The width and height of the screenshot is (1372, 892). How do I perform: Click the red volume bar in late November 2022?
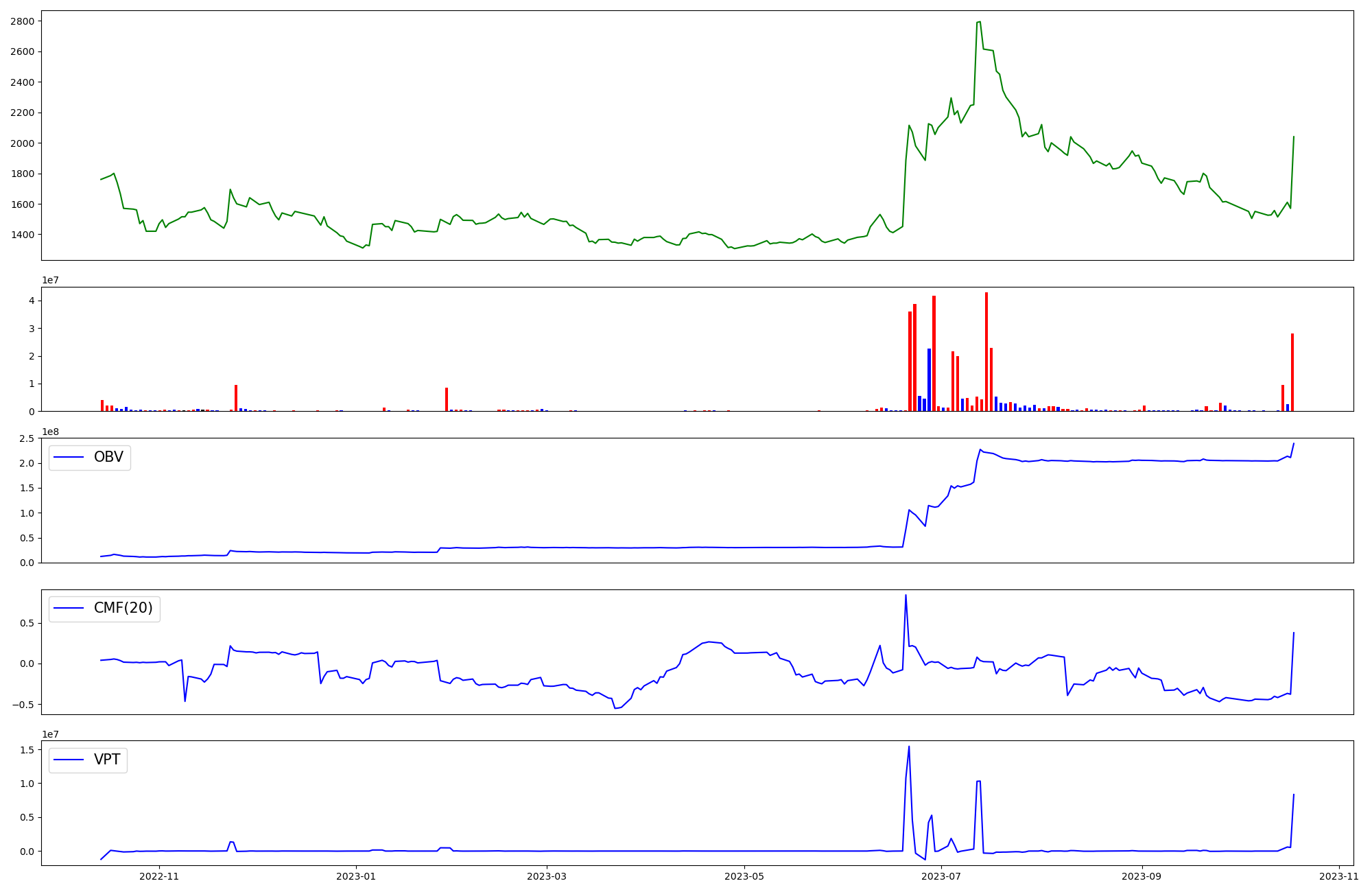coord(236,398)
